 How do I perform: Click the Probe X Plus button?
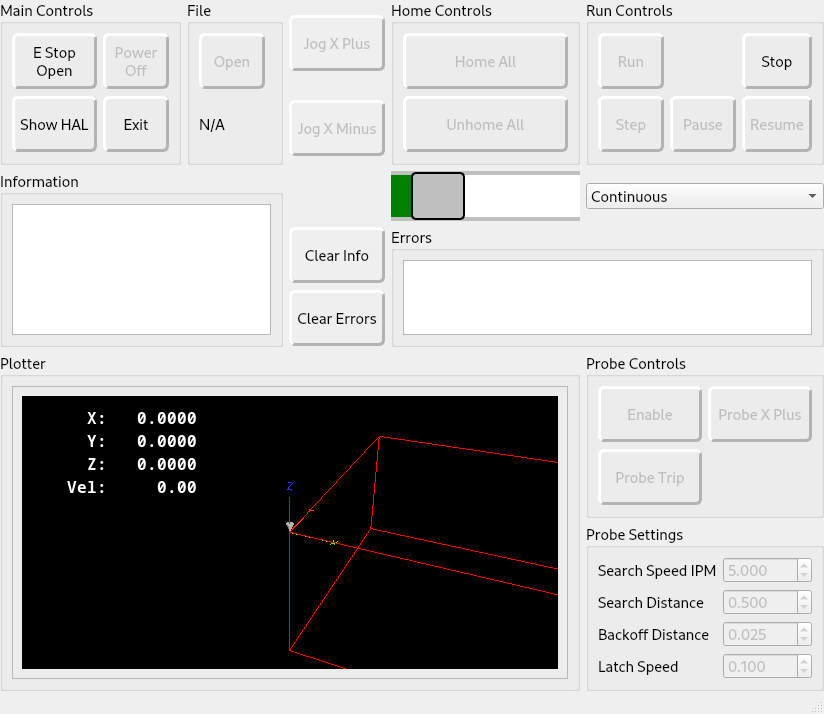click(760, 415)
